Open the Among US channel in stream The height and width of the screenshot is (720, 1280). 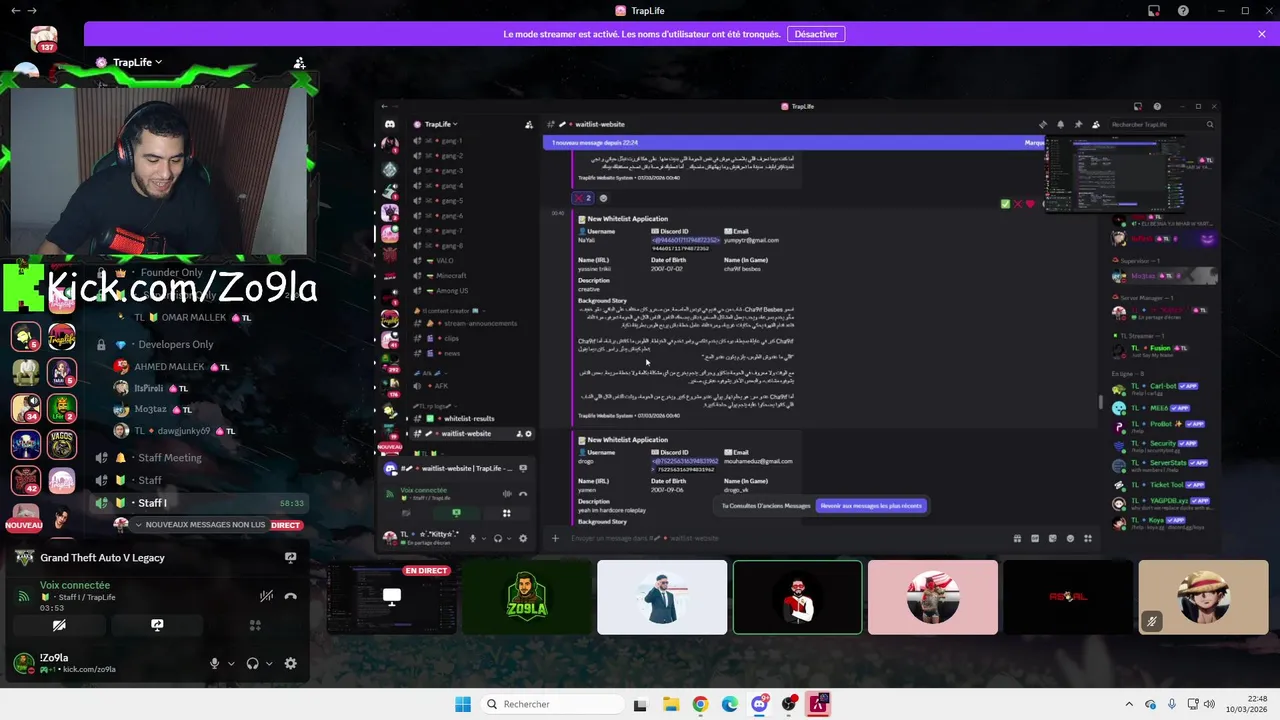[x=452, y=291]
